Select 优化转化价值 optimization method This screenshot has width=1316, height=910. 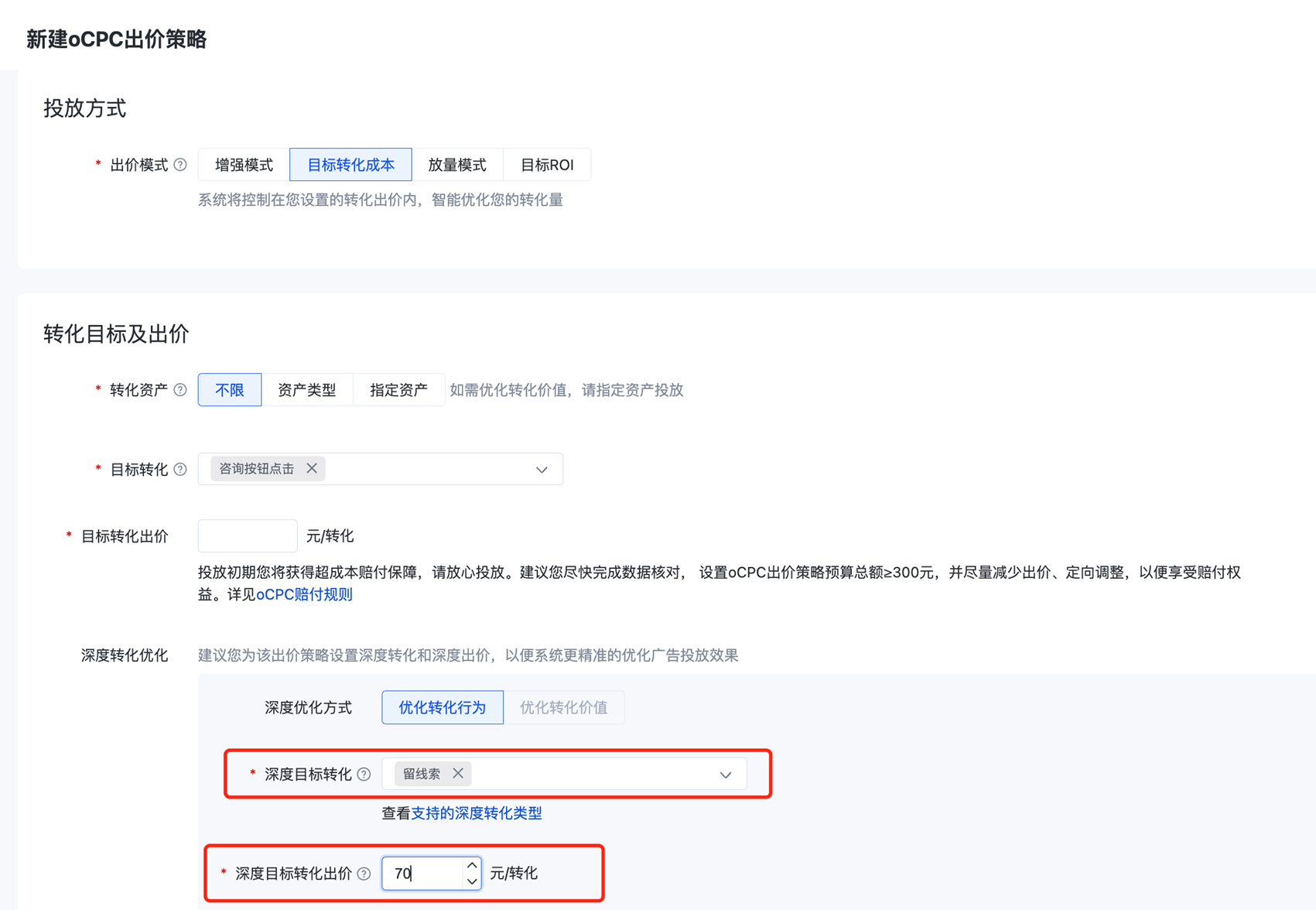(x=563, y=707)
